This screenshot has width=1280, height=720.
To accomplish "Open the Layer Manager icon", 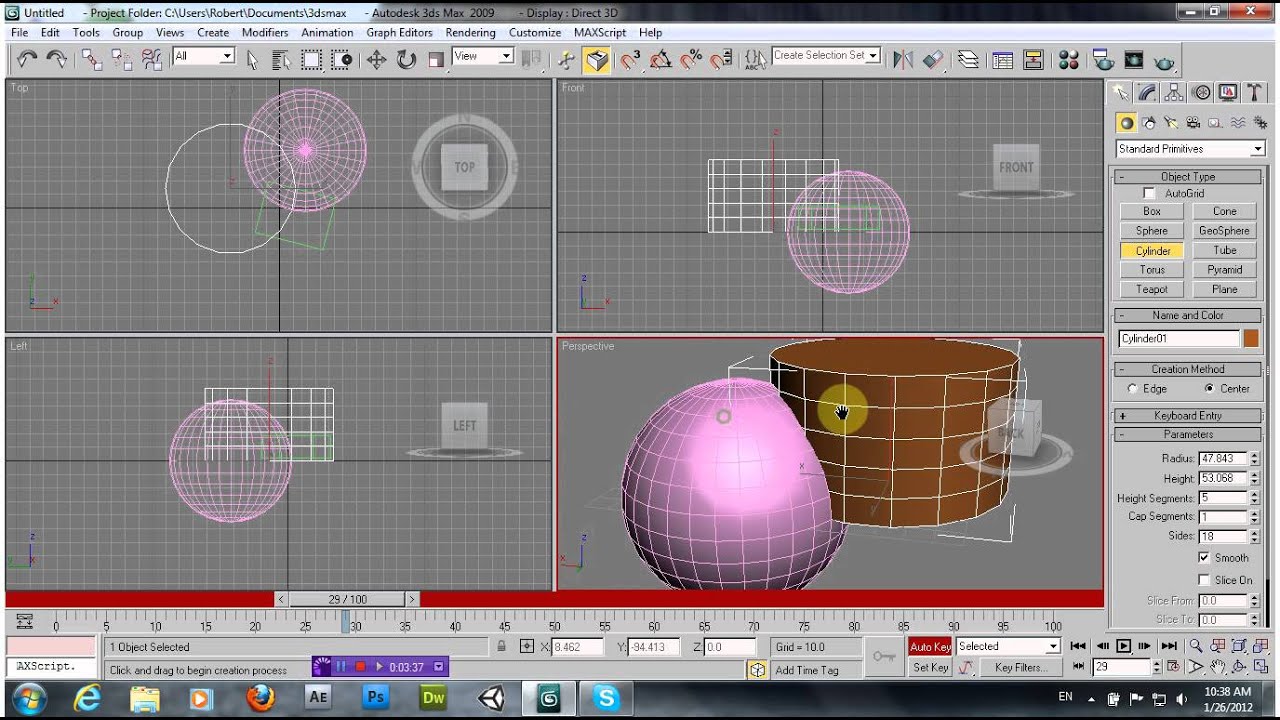I will click(x=968, y=59).
